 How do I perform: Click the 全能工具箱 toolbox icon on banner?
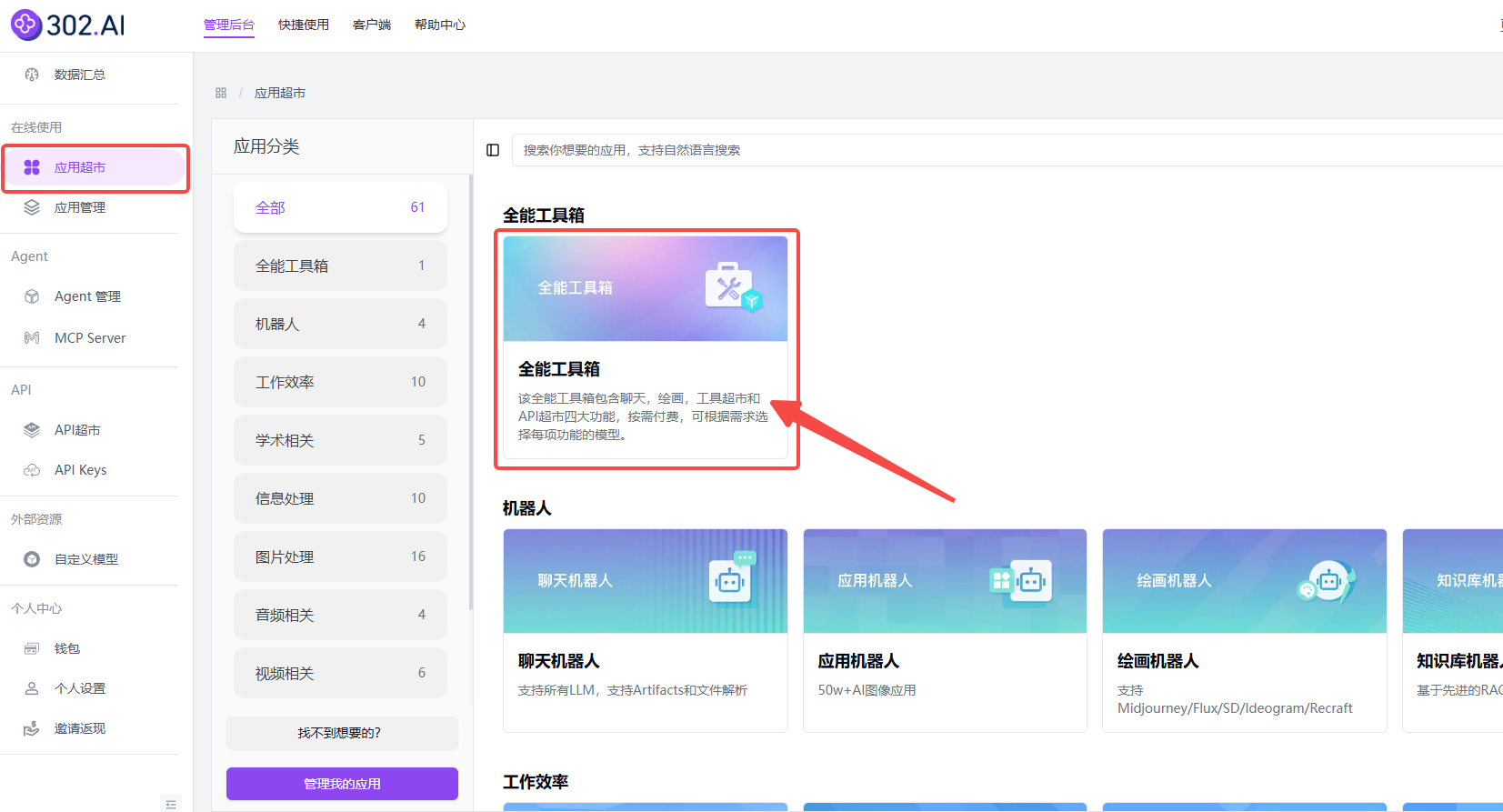coord(733,287)
